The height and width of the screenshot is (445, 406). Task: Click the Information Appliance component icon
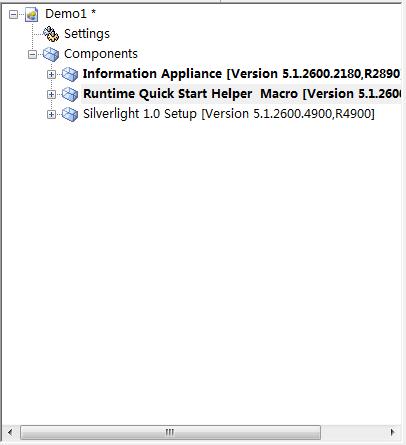[70, 74]
